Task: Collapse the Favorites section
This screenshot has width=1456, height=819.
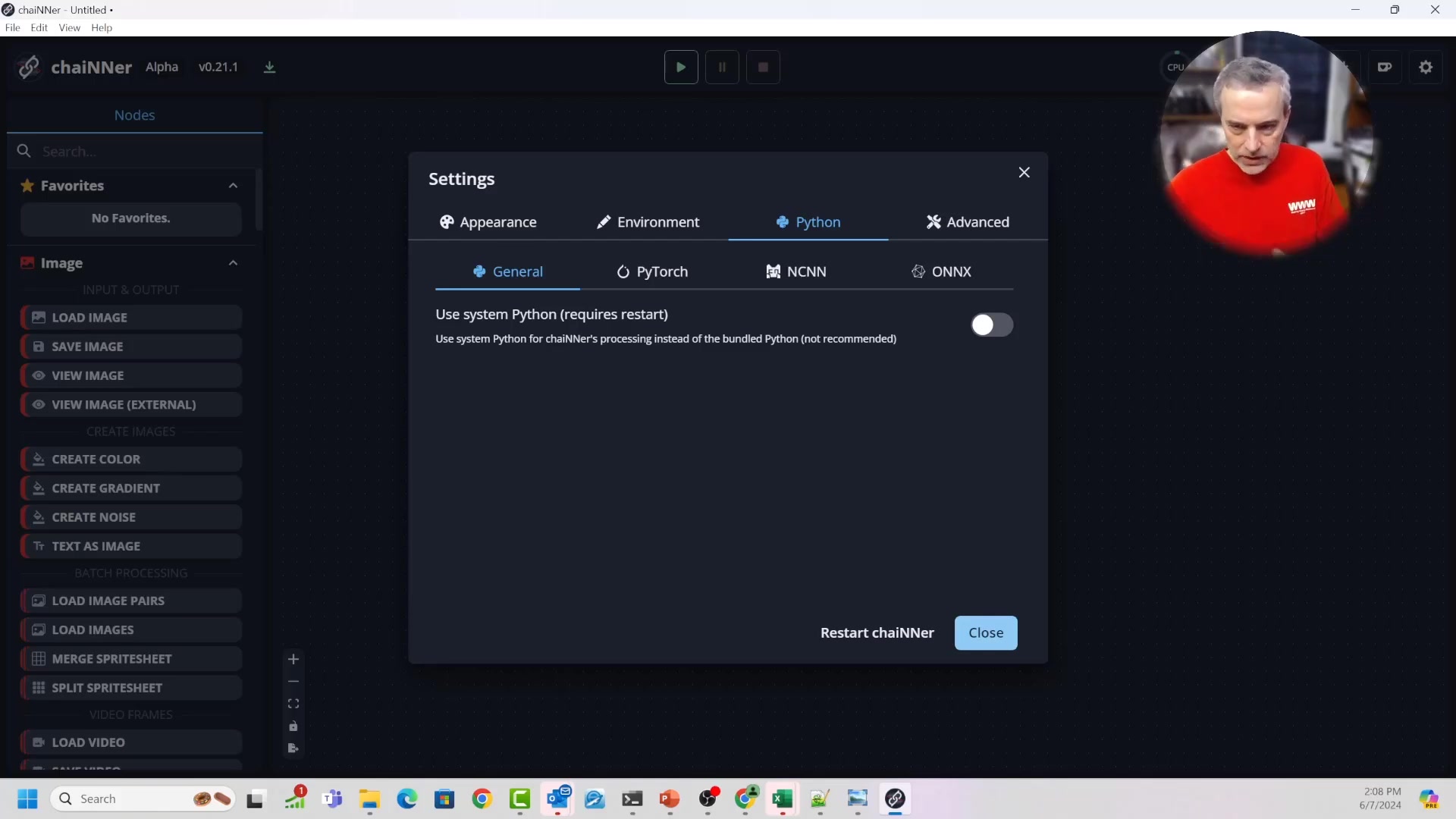Action: point(233,186)
